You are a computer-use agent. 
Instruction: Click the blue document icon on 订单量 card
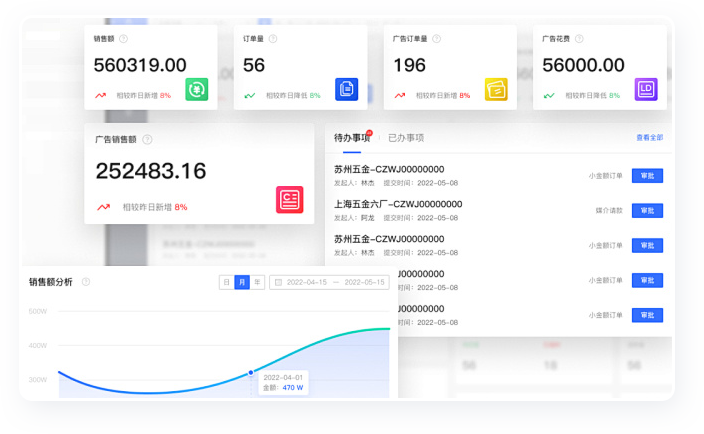pos(346,89)
